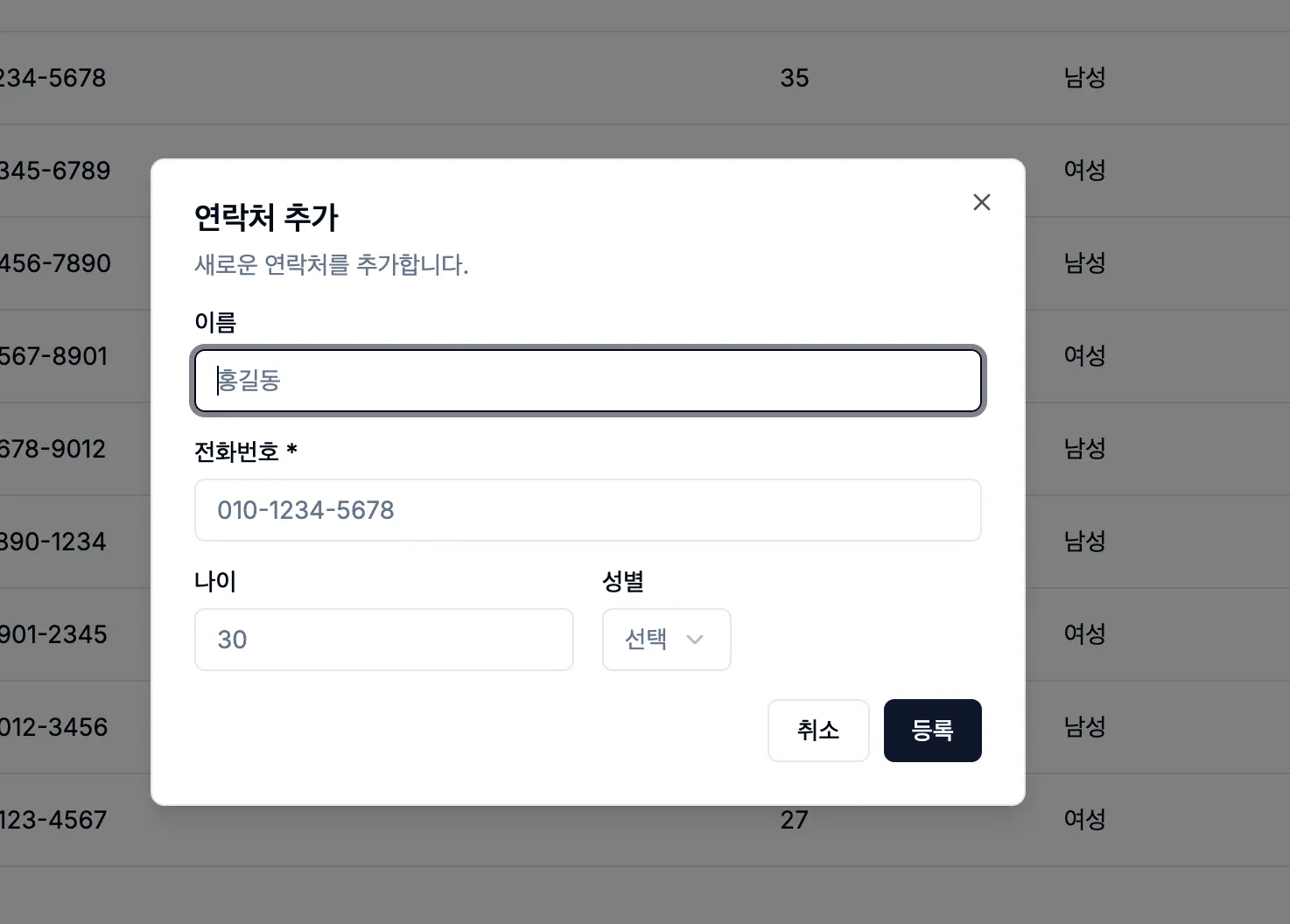Click the 나이 input showing 30
This screenshot has width=1290, height=924.
[x=383, y=640]
